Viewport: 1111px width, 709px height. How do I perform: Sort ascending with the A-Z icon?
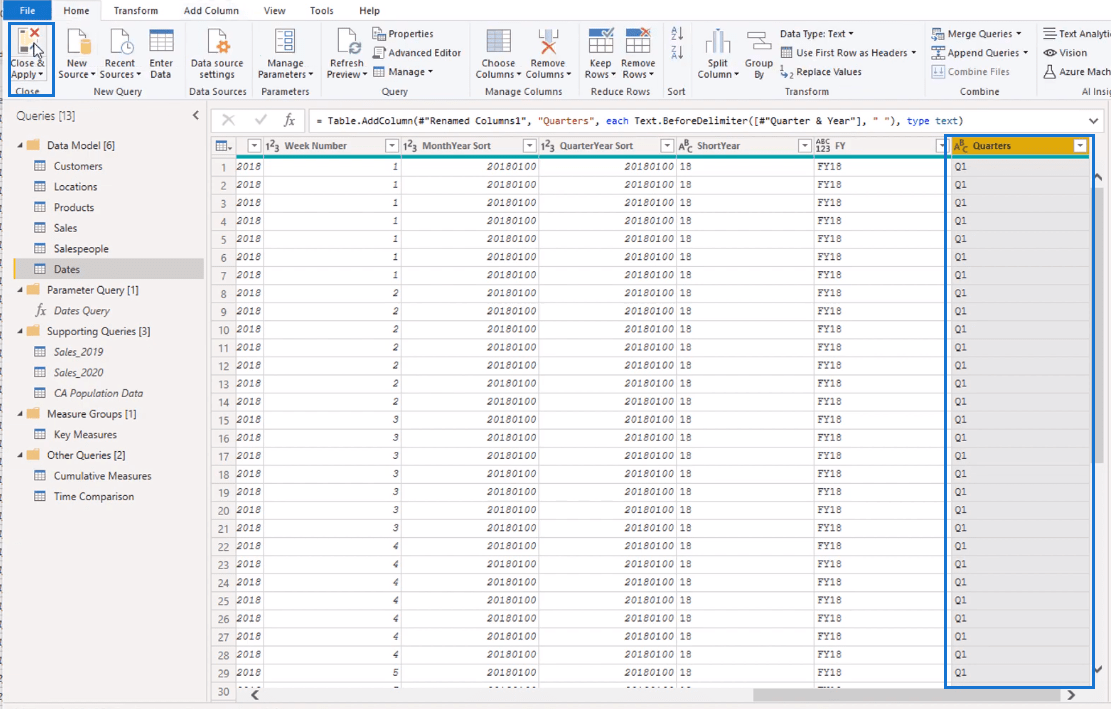click(677, 33)
